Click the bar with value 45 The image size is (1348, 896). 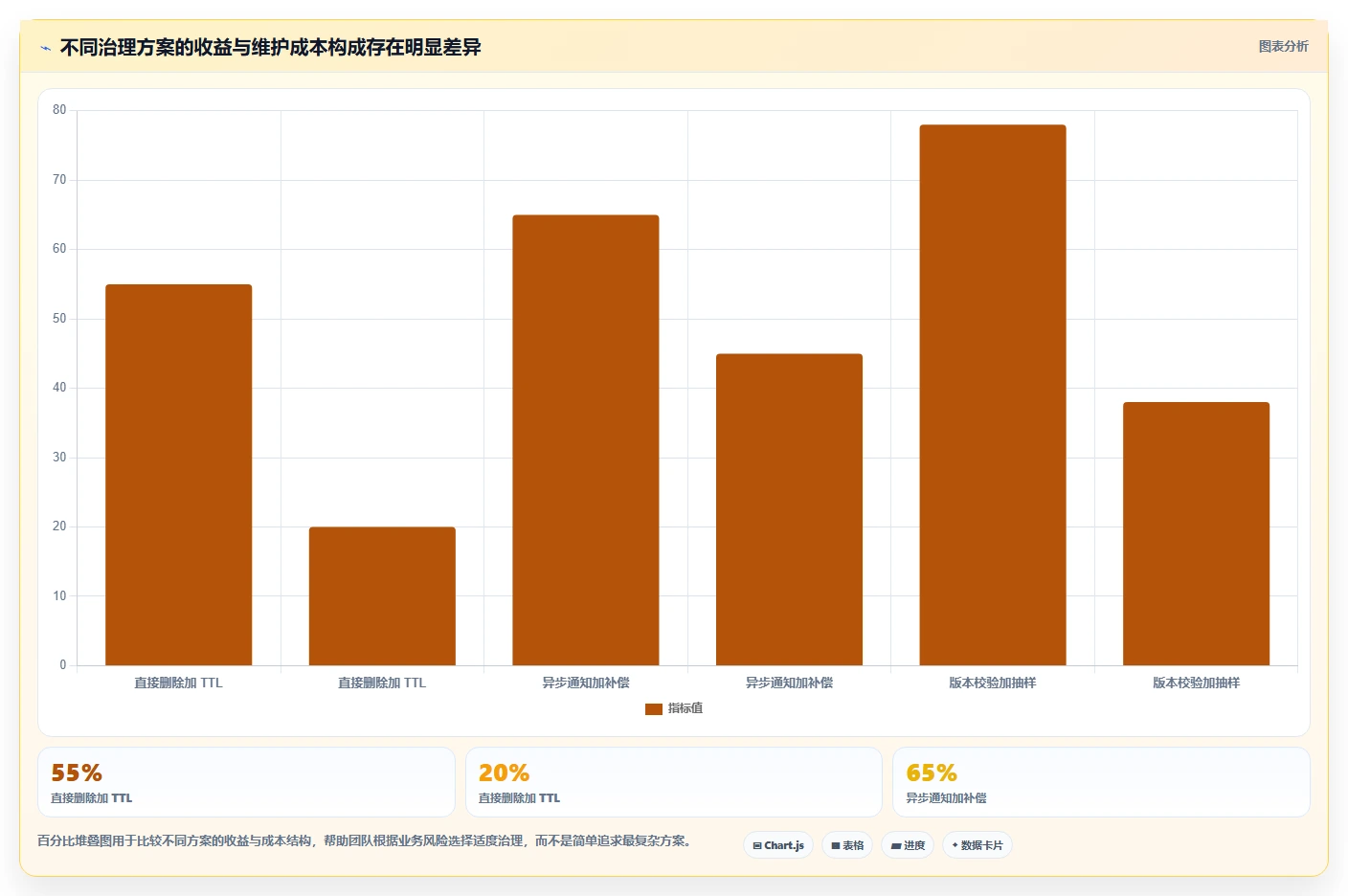coord(789,509)
